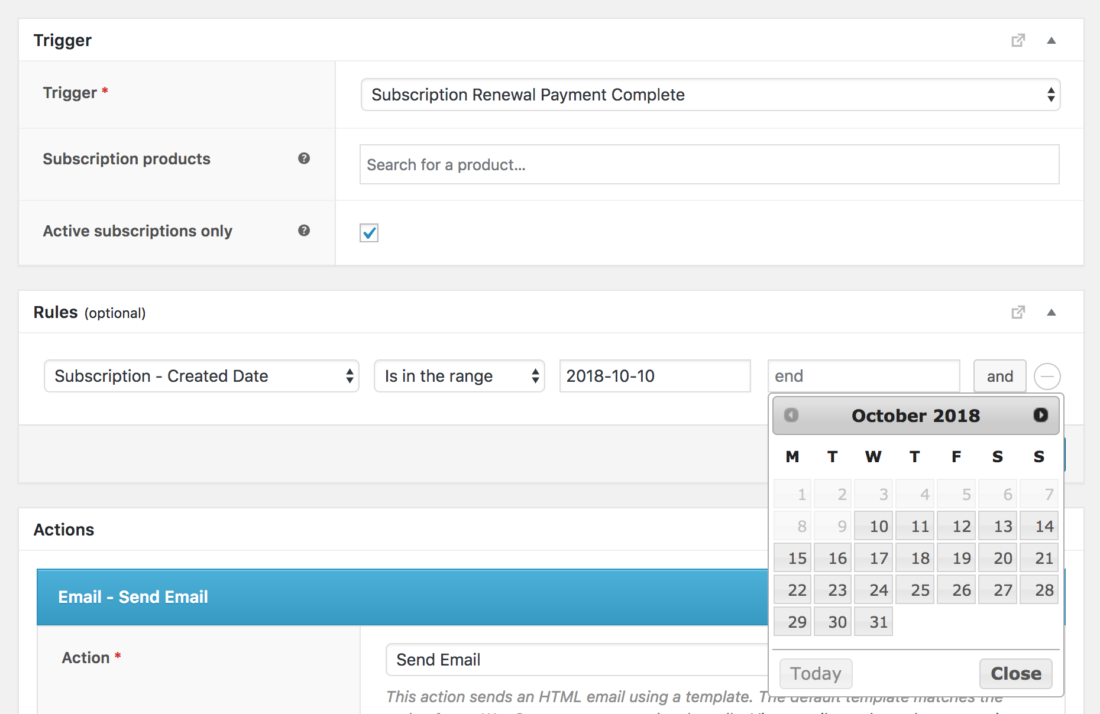This screenshot has height=714, width=1100.
Task: Change the Is in the range condition
Action: pyautogui.click(x=459, y=376)
